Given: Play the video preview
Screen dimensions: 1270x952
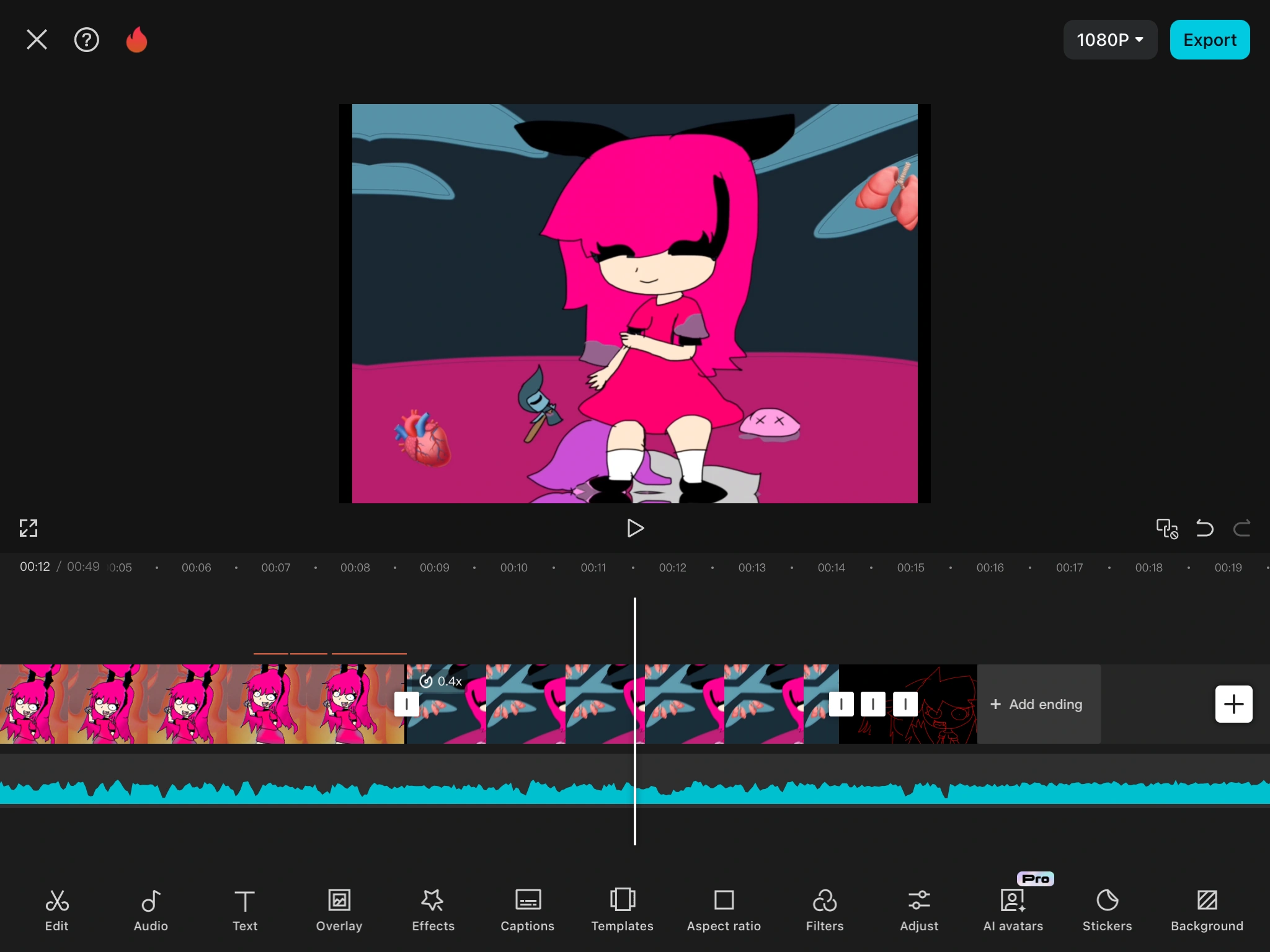Looking at the screenshot, I should click(635, 528).
